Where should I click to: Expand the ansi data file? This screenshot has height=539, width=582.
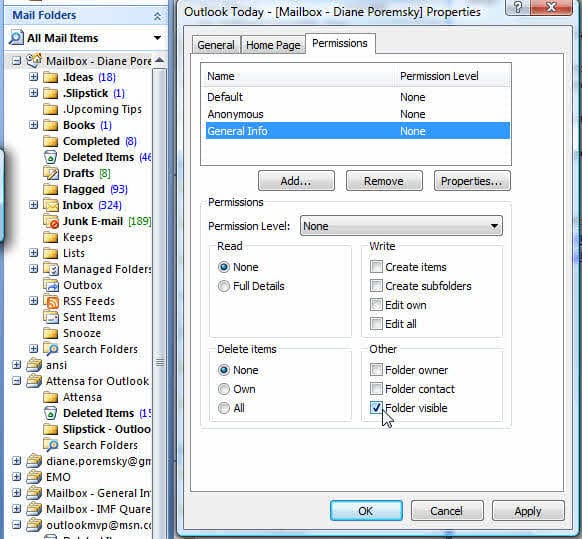(16, 365)
